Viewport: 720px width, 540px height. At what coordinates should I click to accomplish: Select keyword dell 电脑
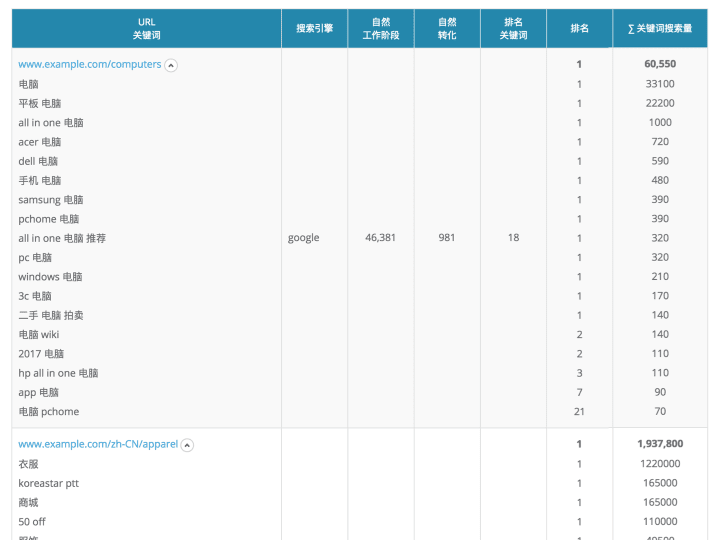38,161
